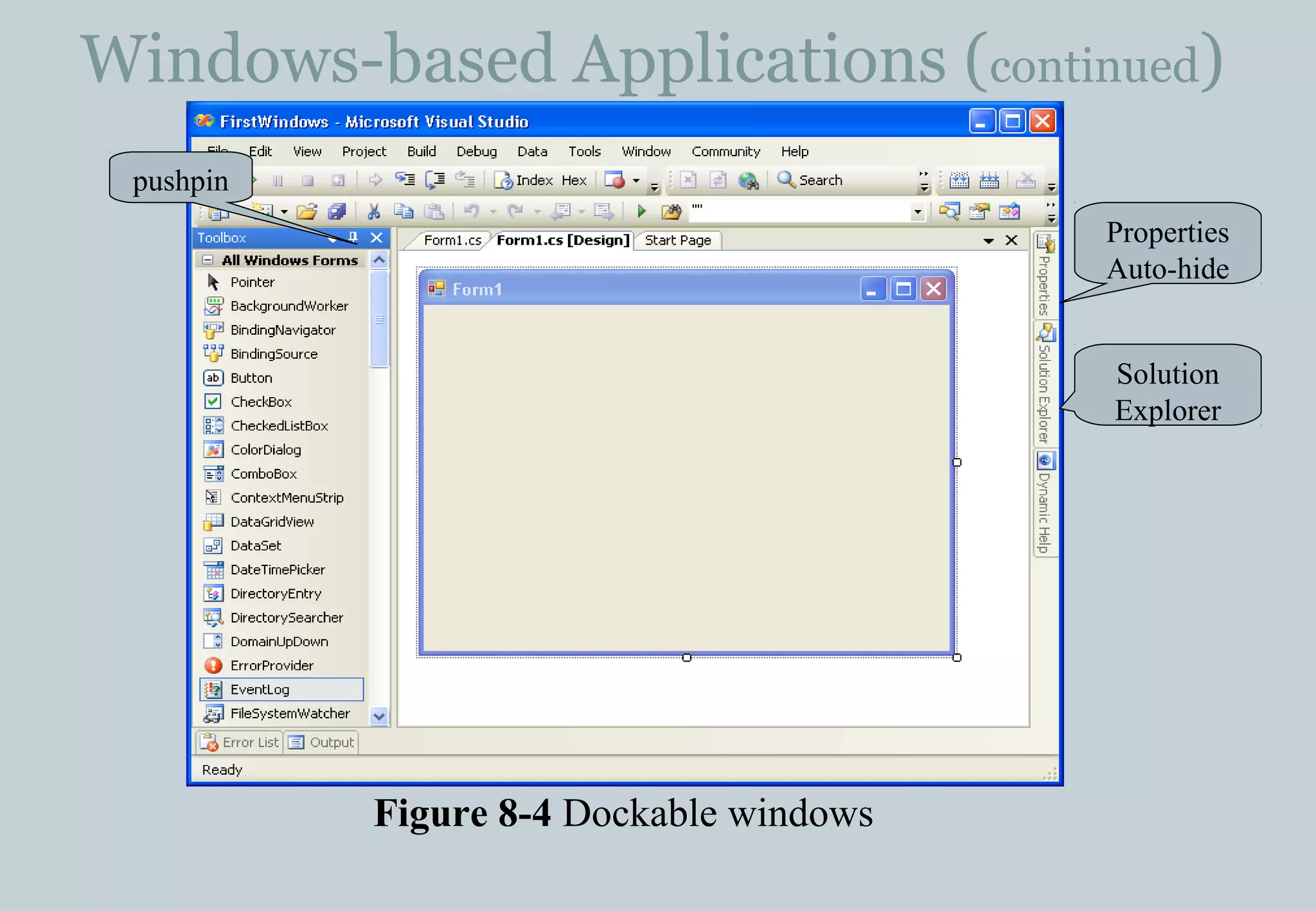Open the Redo history dropdown arrow
This screenshot has width=1316, height=911.
point(537,211)
